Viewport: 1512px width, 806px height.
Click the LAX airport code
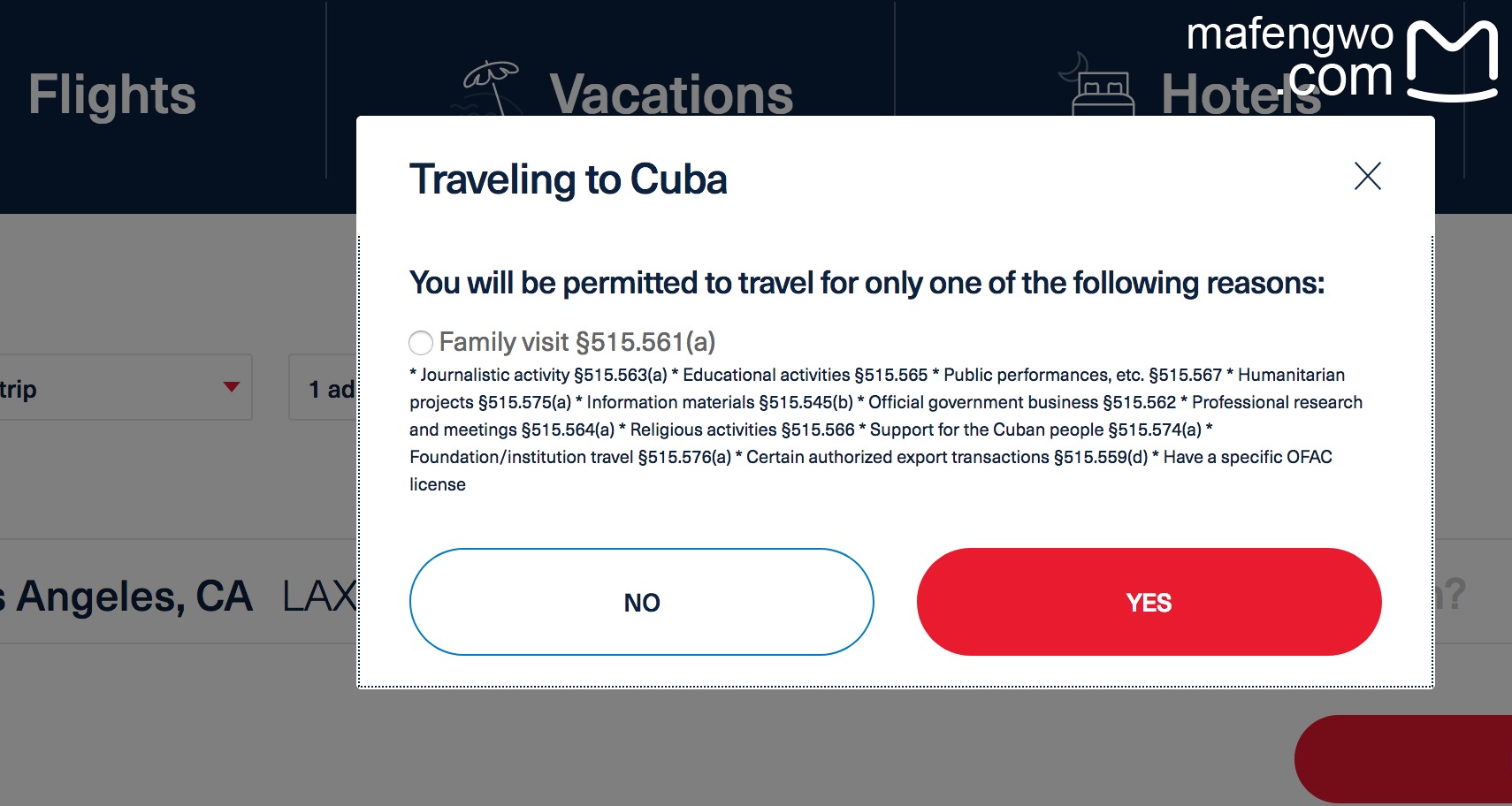318,597
